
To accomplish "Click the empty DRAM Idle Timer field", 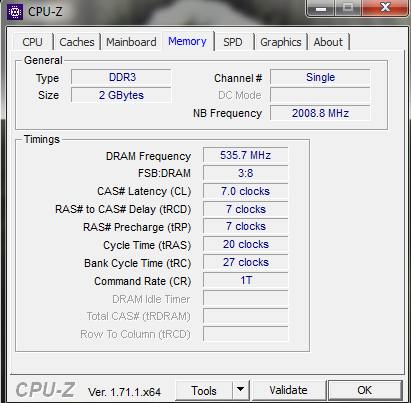I will coord(246,299).
